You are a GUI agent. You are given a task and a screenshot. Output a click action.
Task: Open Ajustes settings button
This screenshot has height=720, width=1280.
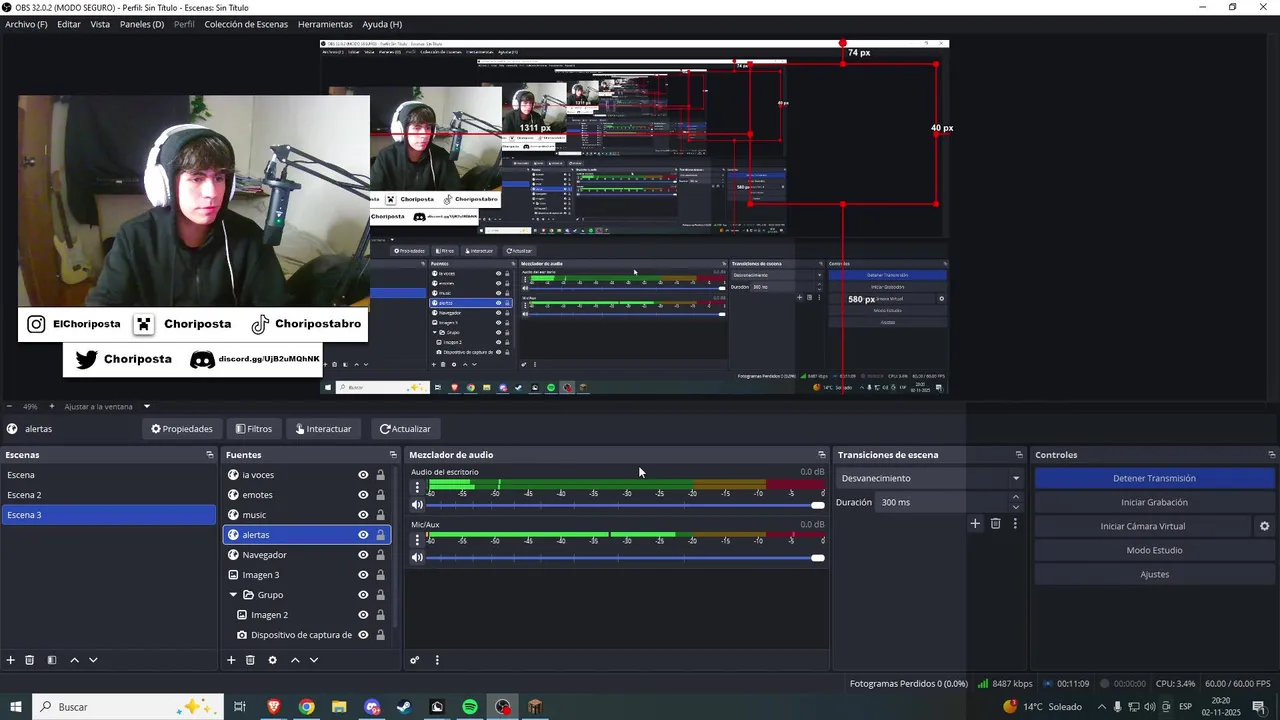coord(1154,574)
